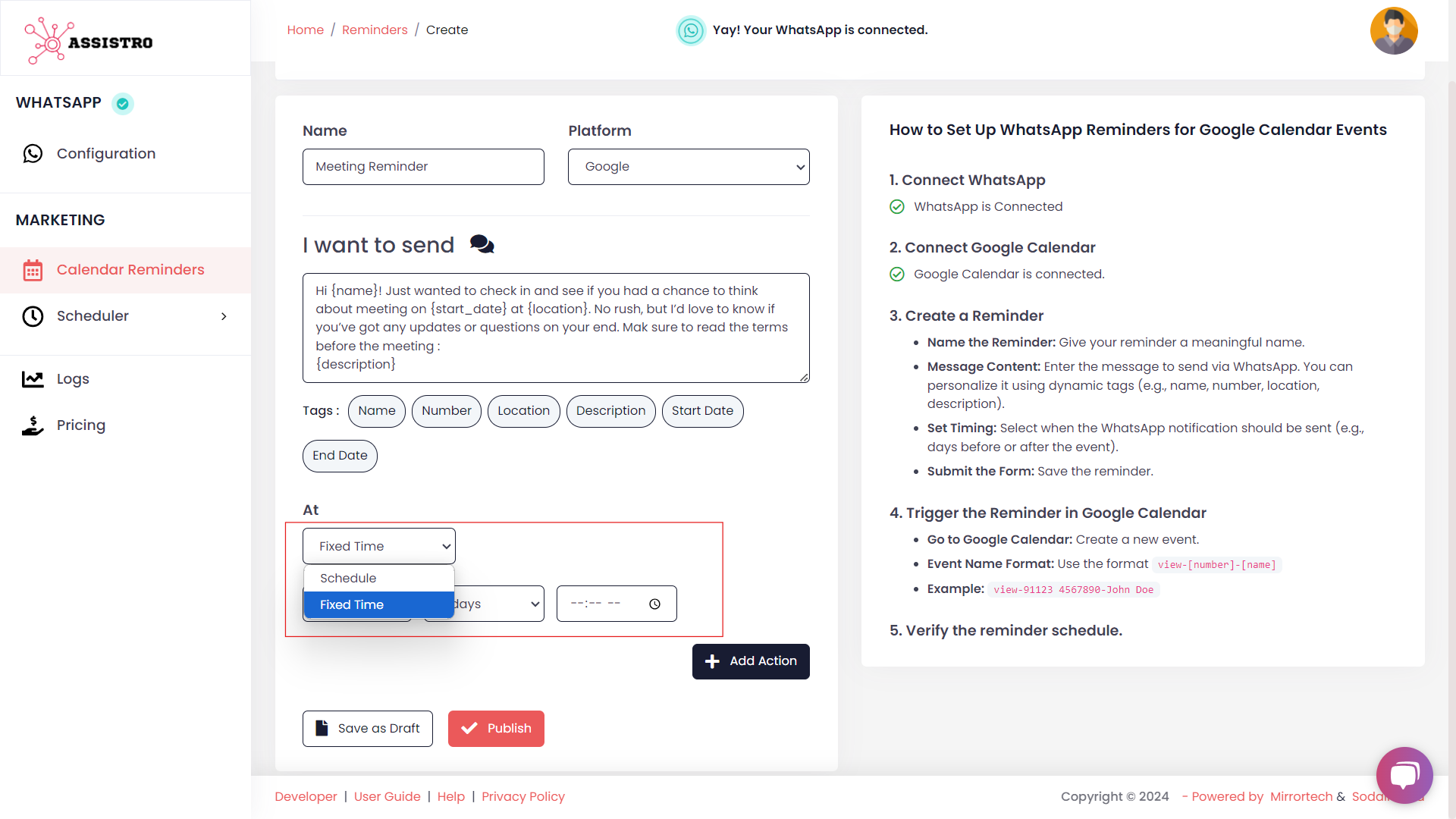
Task: Click the WhatsApp Configuration icon
Action: [33, 154]
